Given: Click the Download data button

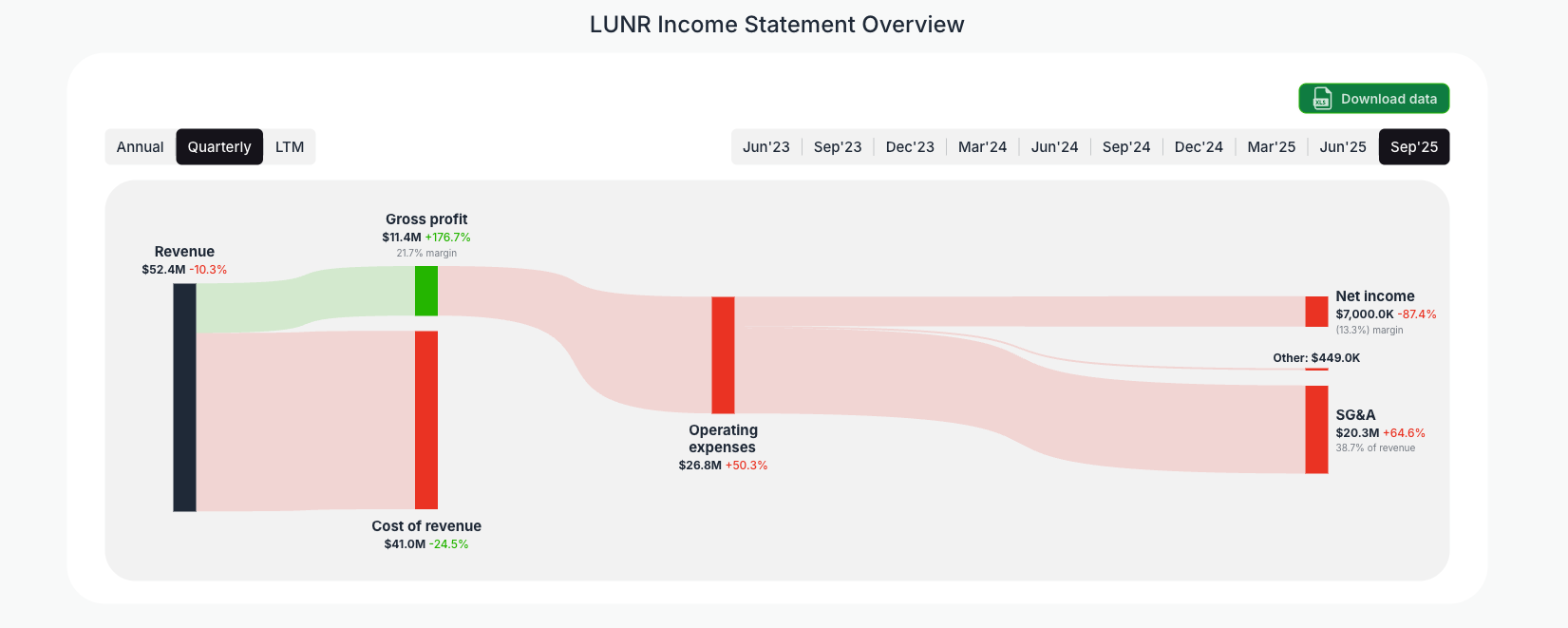Looking at the screenshot, I should (x=1373, y=98).
